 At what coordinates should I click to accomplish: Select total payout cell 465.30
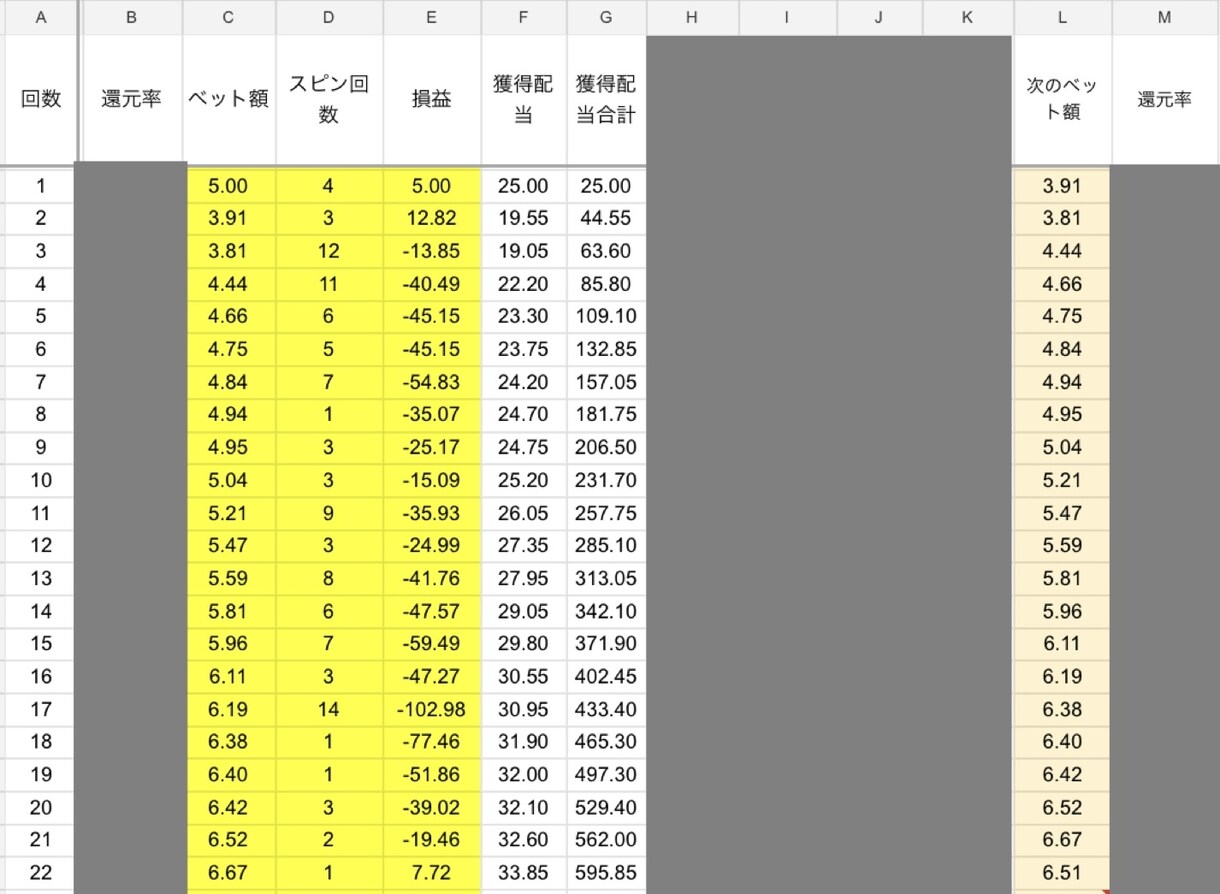(x=606, y=742)
